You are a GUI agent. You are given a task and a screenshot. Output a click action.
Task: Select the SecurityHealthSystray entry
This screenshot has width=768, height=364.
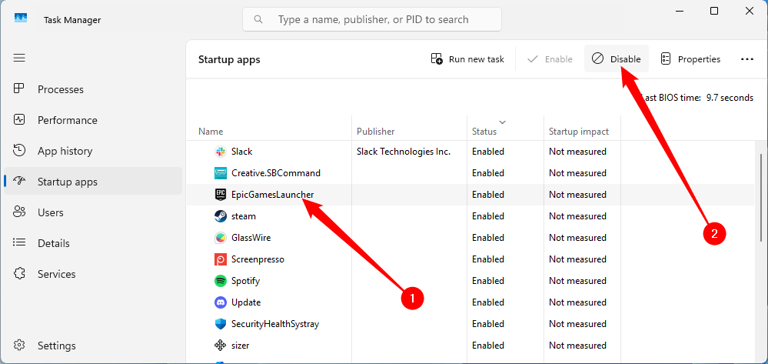point(275,324)
